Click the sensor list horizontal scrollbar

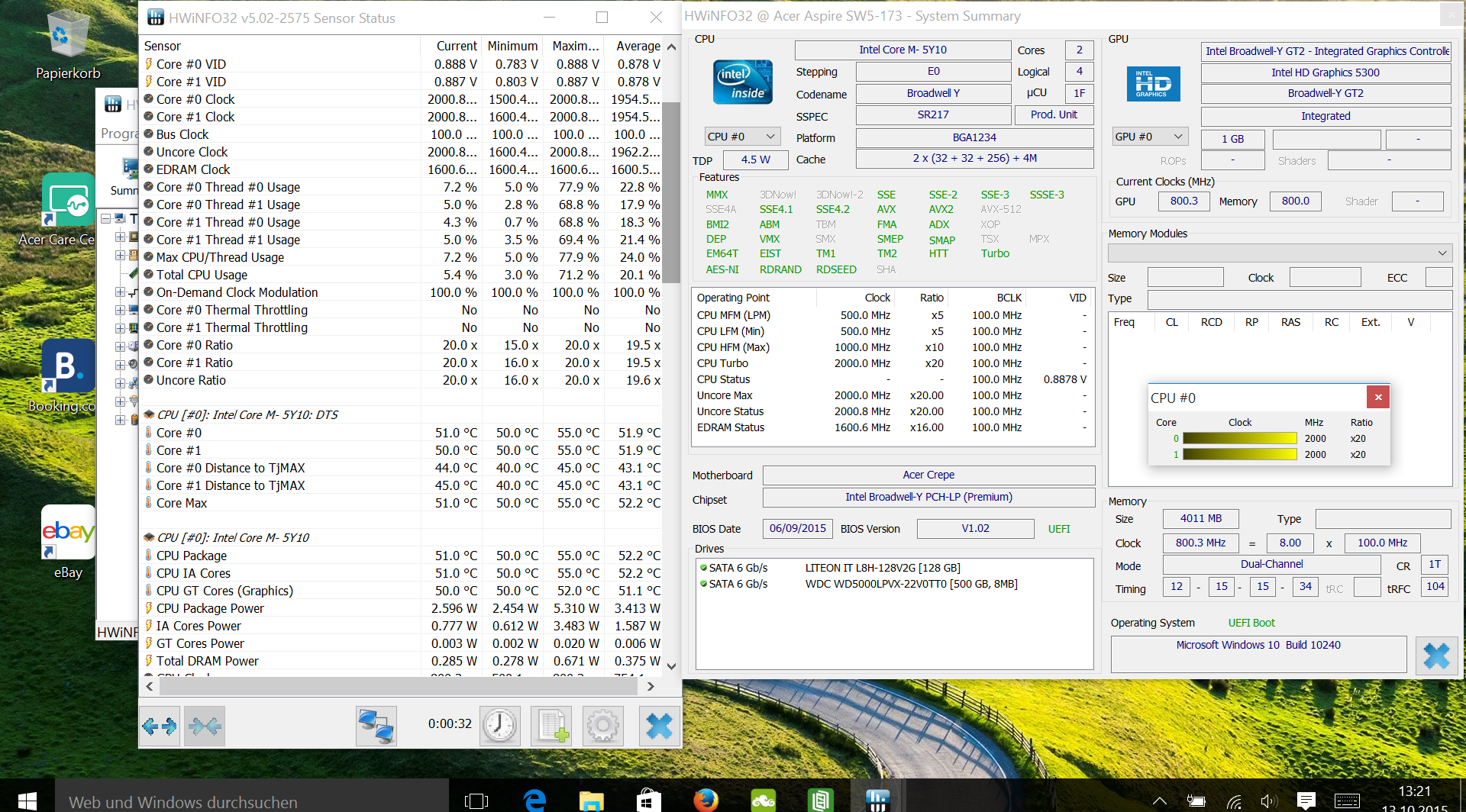pyautogui.click(x=399, y=686)
